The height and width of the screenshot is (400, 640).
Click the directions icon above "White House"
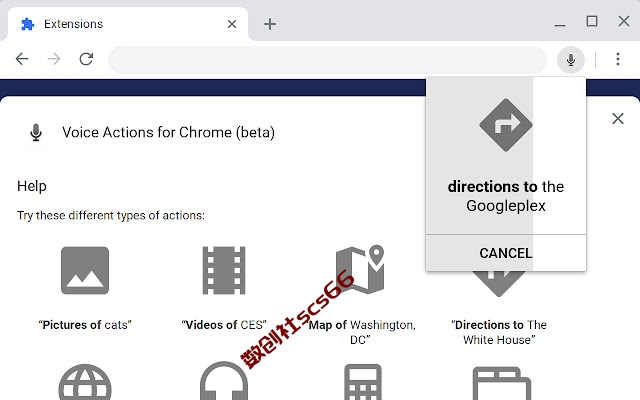(498, 284)
